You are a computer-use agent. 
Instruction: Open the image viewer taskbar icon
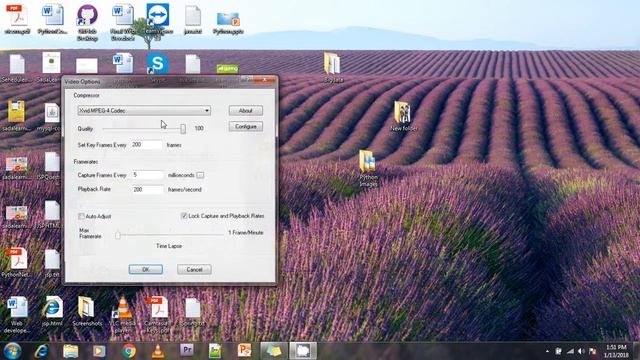coord(215,351)
